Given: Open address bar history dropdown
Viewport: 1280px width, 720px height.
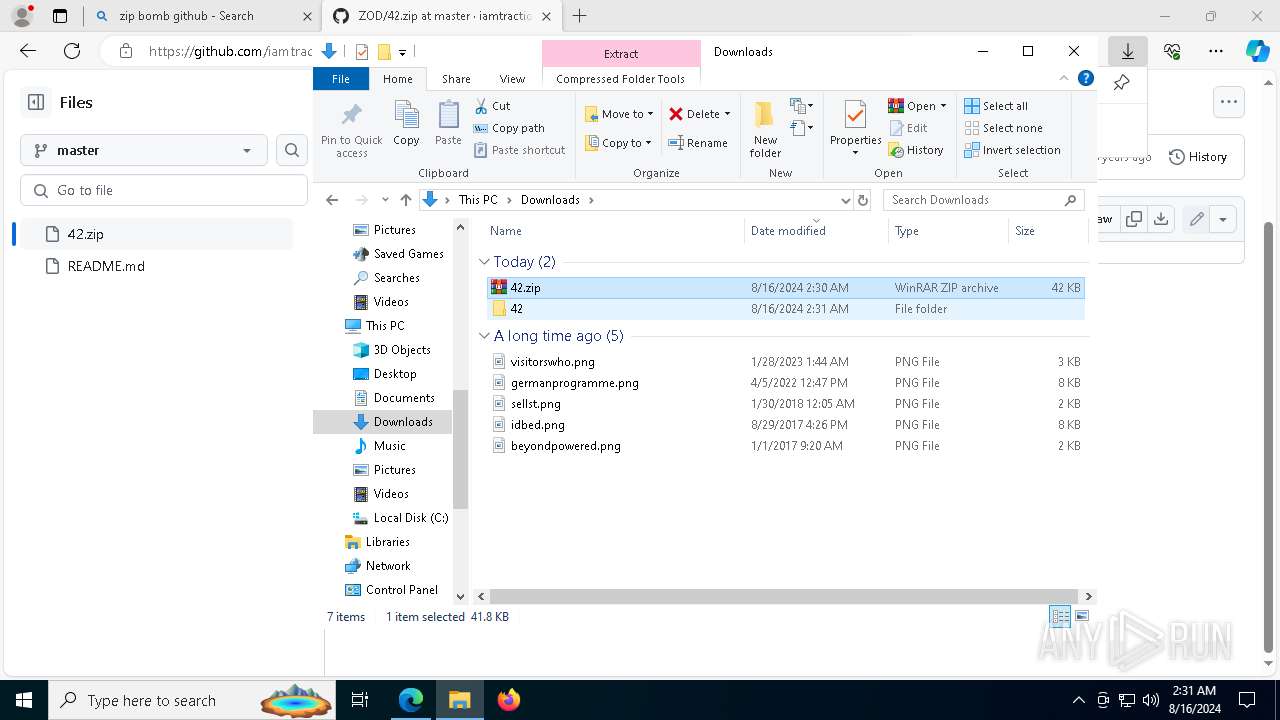Looking at the screenshot, I should point(846,200).
